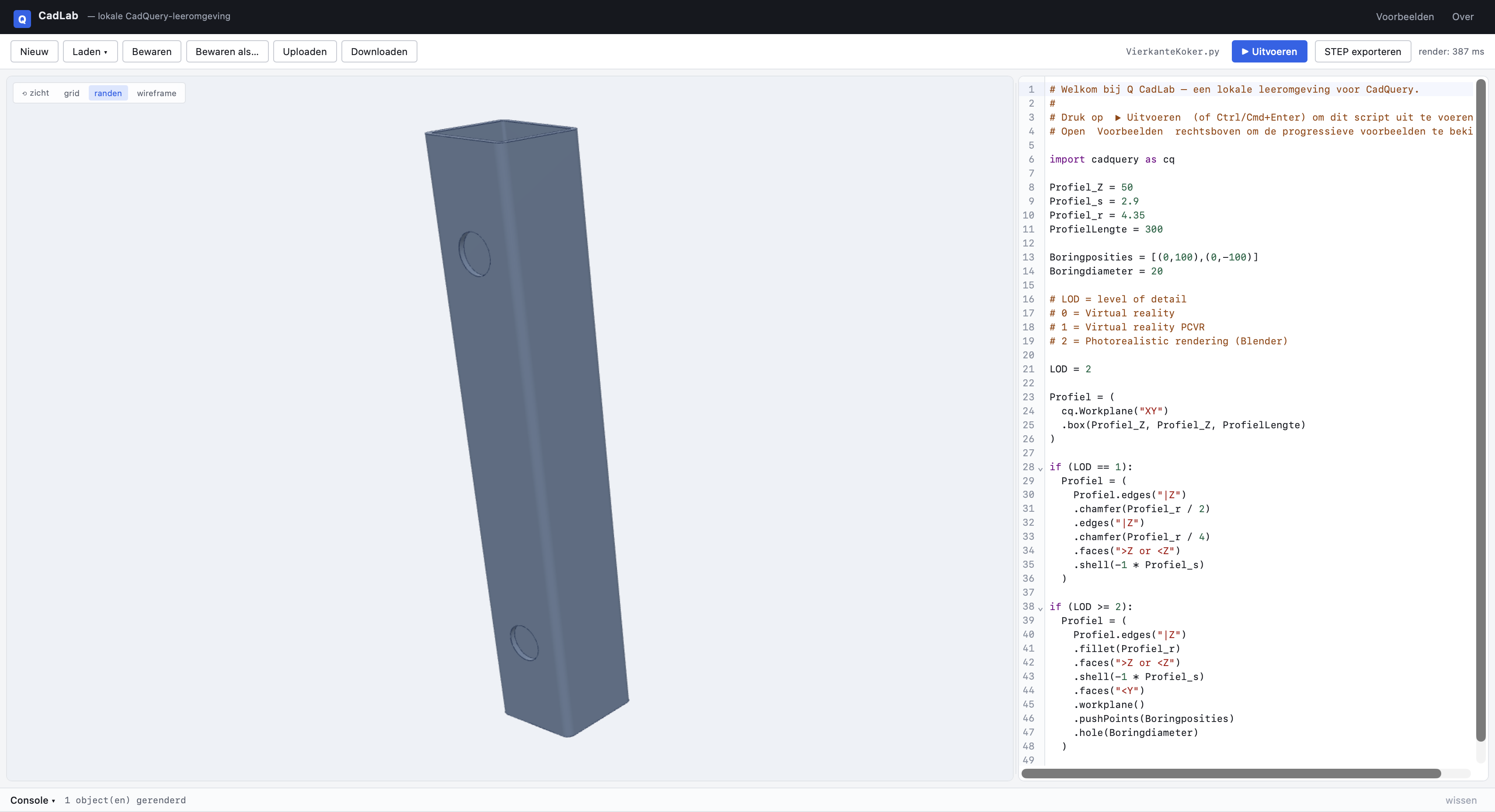Click code line '.fillet(Profiel_r)'
The width and height of the screenshot is (1495, 812).
pyautogui.click(x=1126, y=649)
